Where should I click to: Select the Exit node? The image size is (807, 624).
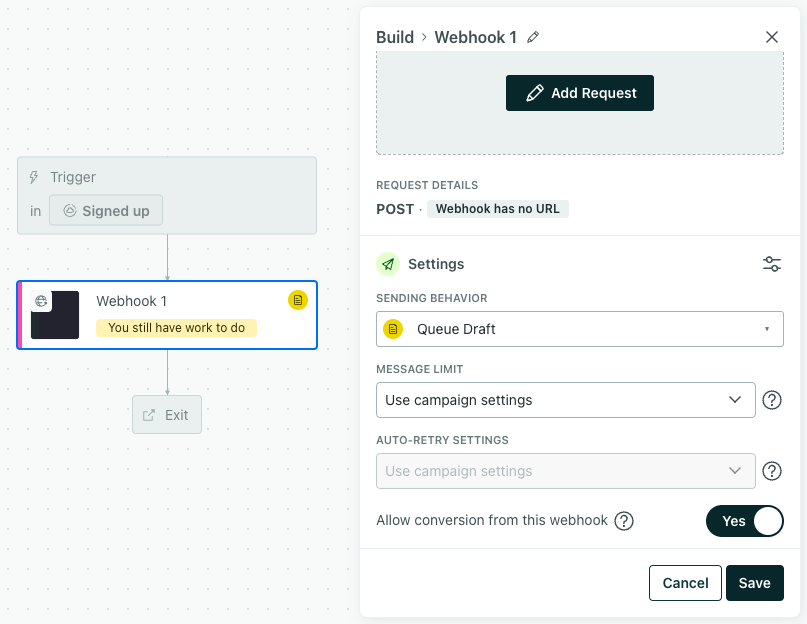167,415
